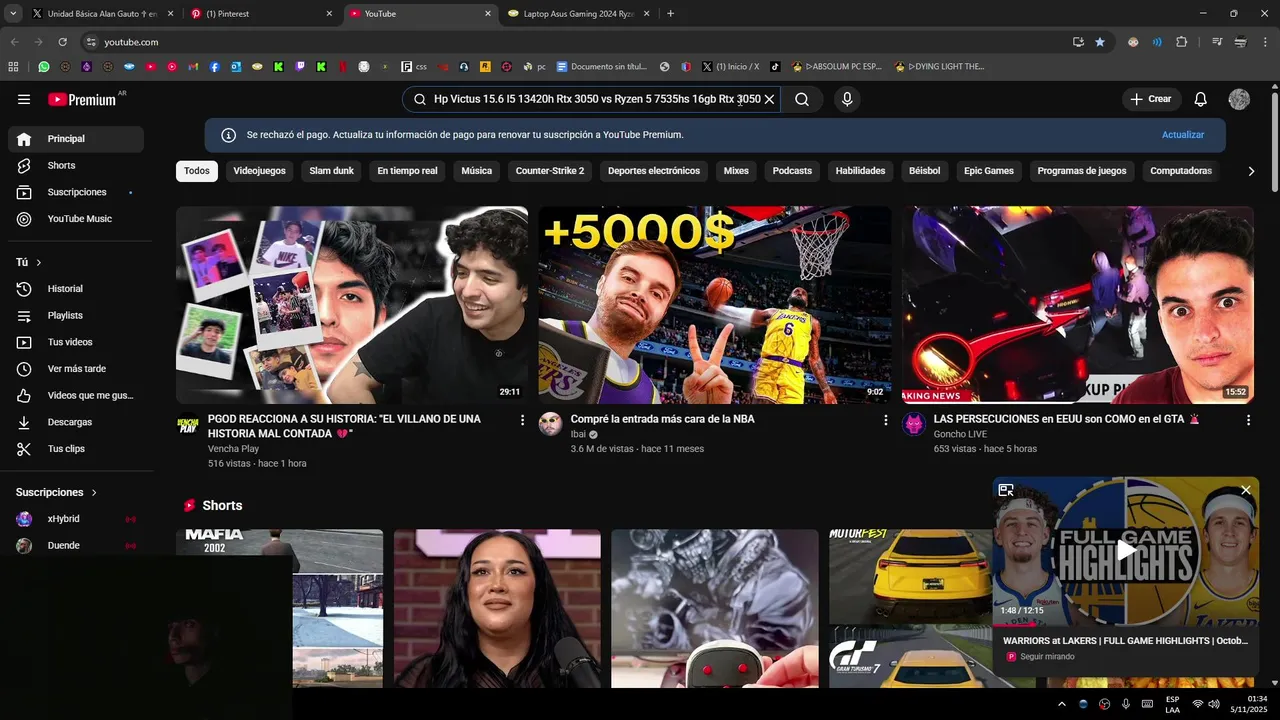Viewport: 1280px width, 720px height.
Task: Open system volume icon in taskbar
Action: pyautogui.click(x=1214, y=704)
